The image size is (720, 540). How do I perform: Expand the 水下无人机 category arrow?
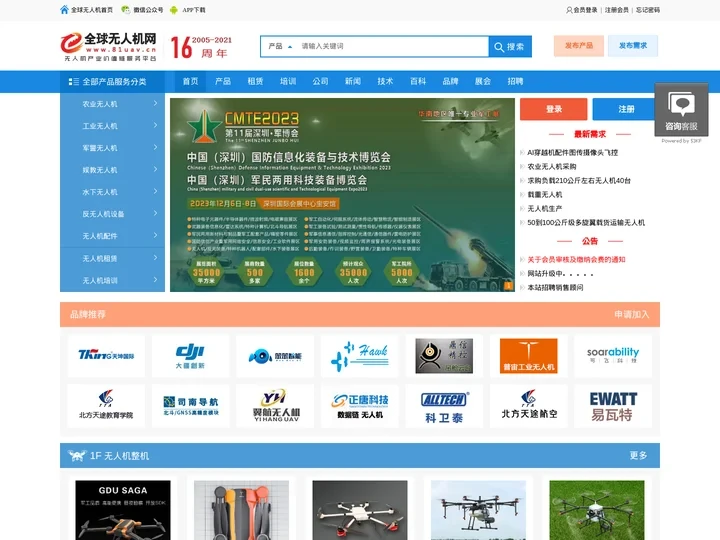coord(155,191)
